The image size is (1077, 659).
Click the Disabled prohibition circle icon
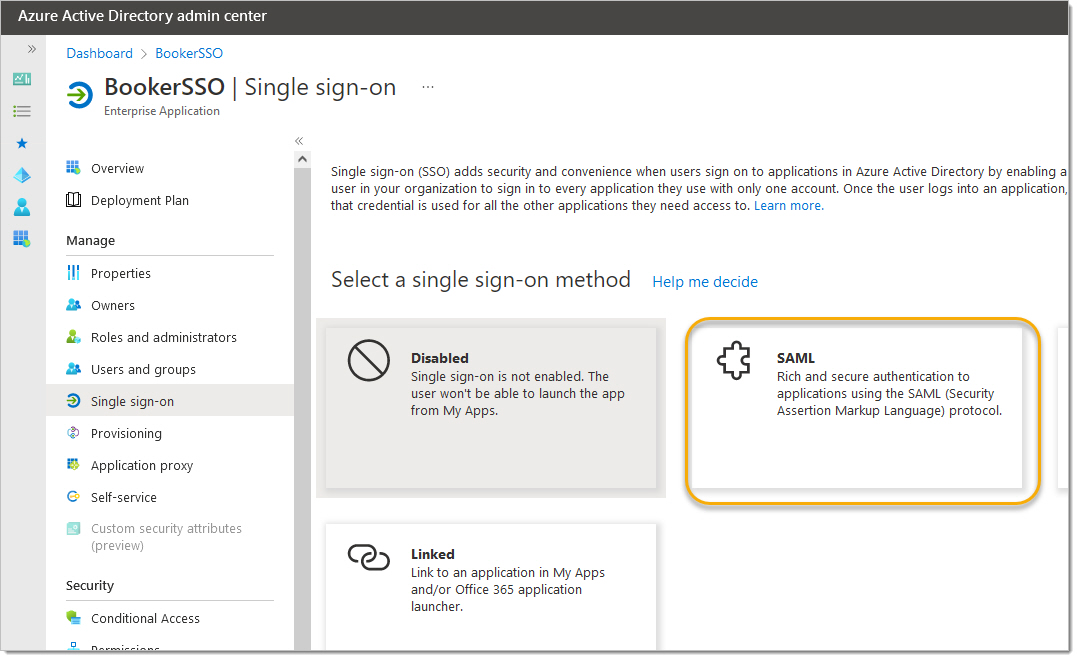(368, 361)
